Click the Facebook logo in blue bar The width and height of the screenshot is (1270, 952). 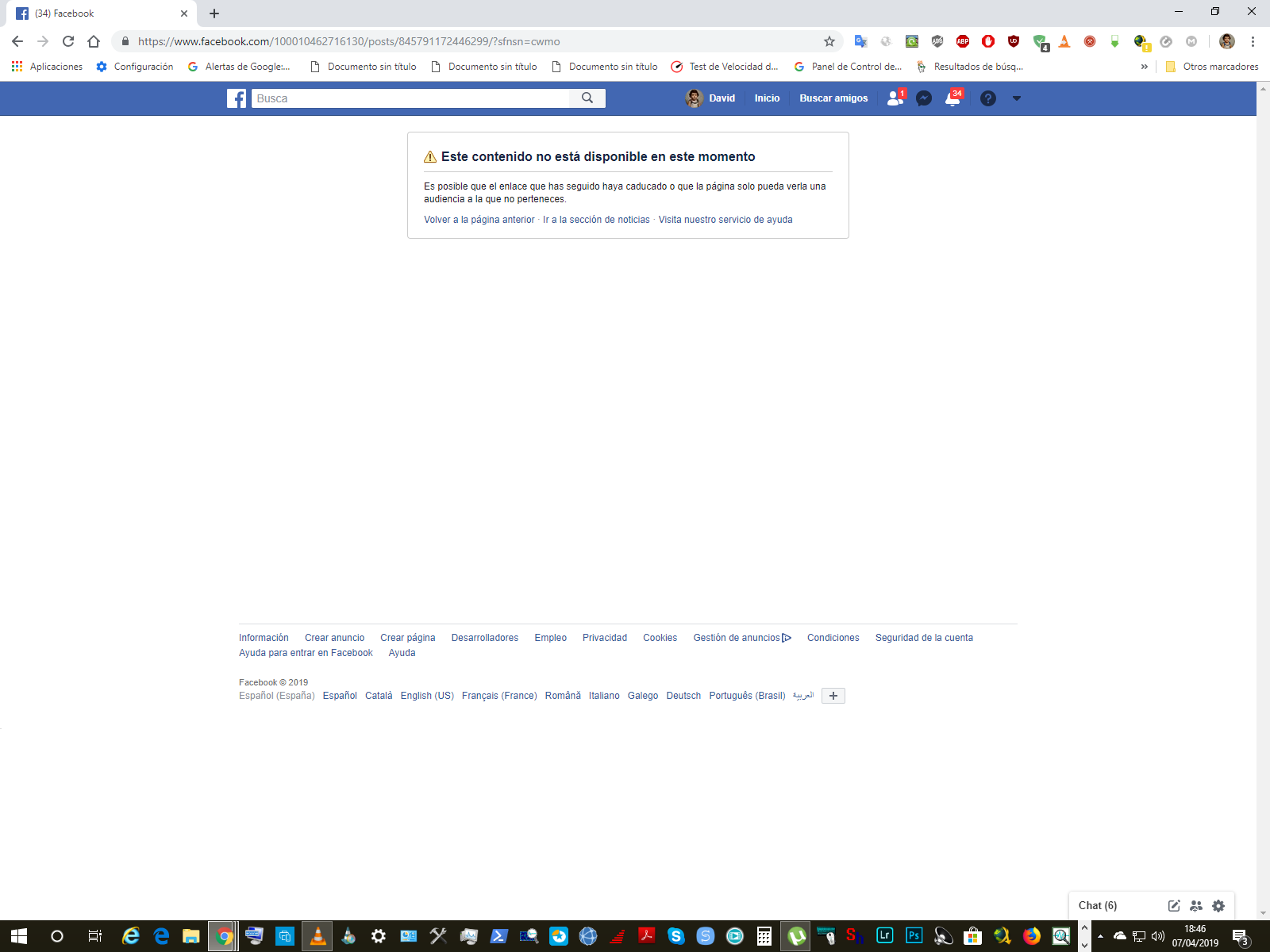click(237, 98)
